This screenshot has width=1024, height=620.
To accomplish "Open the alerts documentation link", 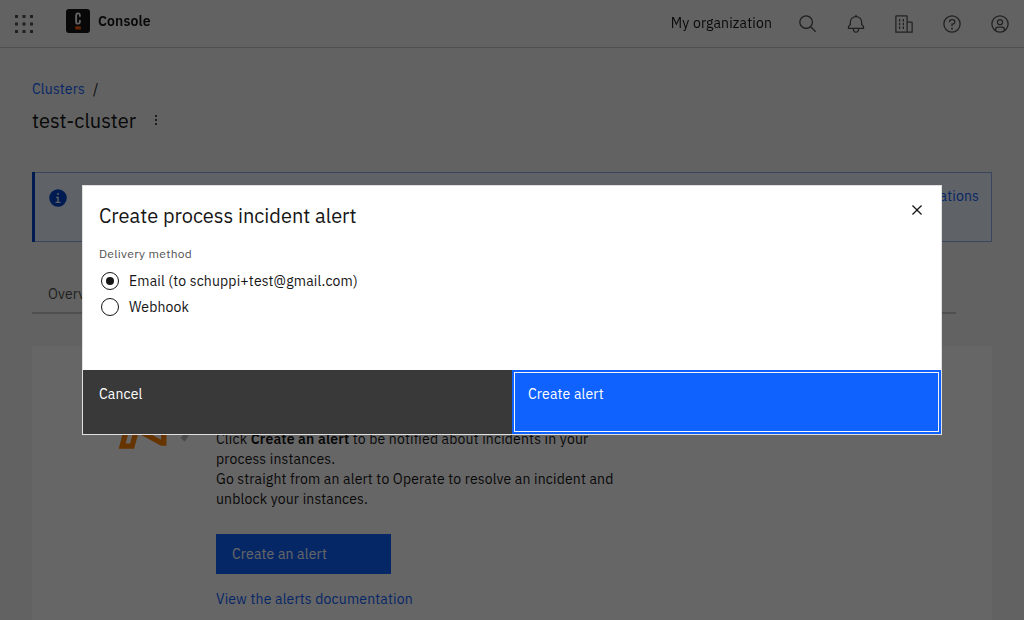I will point(313,598).
